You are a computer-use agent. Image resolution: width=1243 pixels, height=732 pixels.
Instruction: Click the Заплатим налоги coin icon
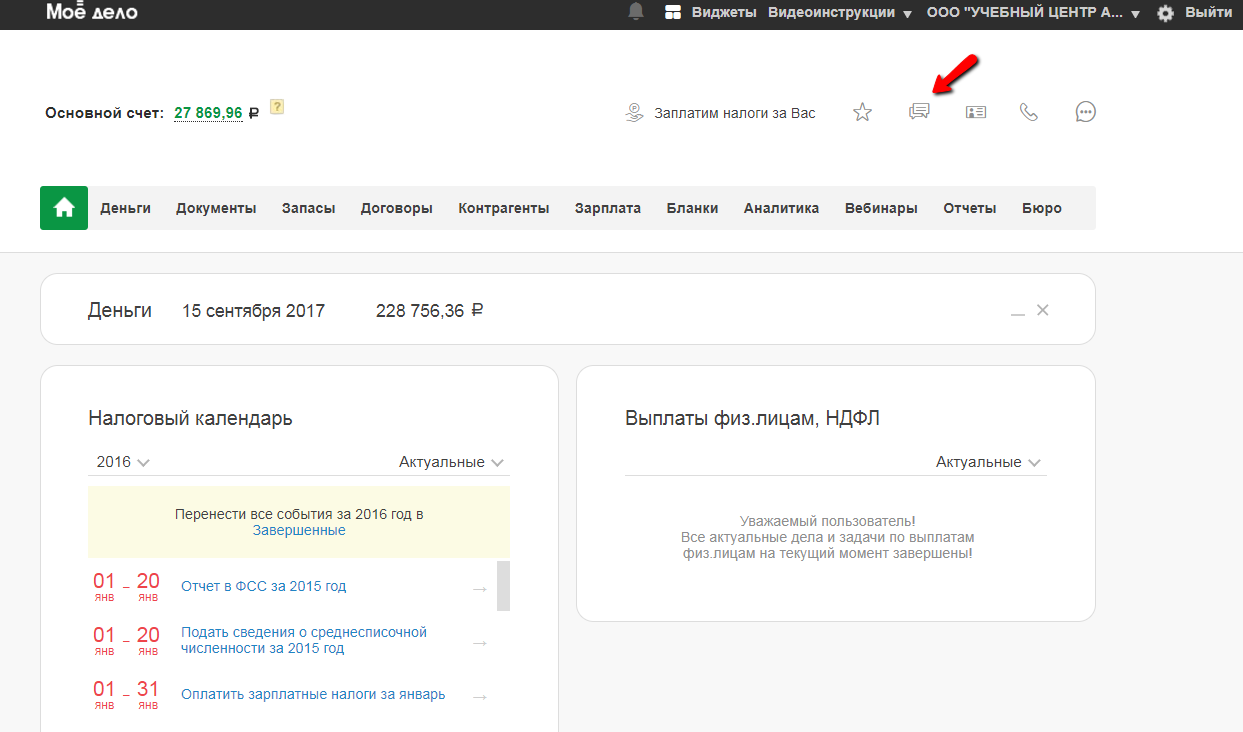634,112
